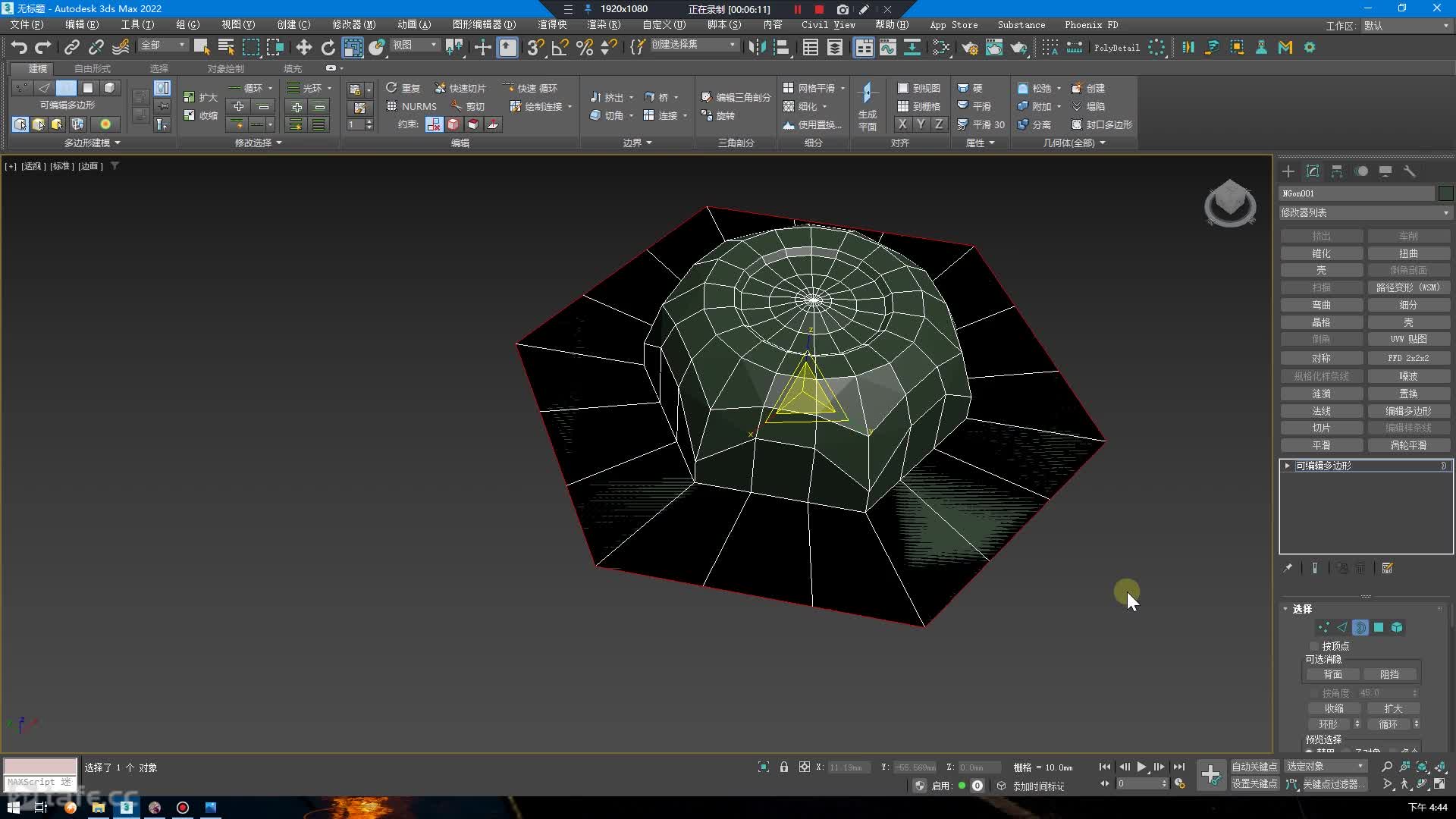This screenshot has height=819, width=1456.
Task: Click the Undo arrow icon
Action: pos(19,47)
